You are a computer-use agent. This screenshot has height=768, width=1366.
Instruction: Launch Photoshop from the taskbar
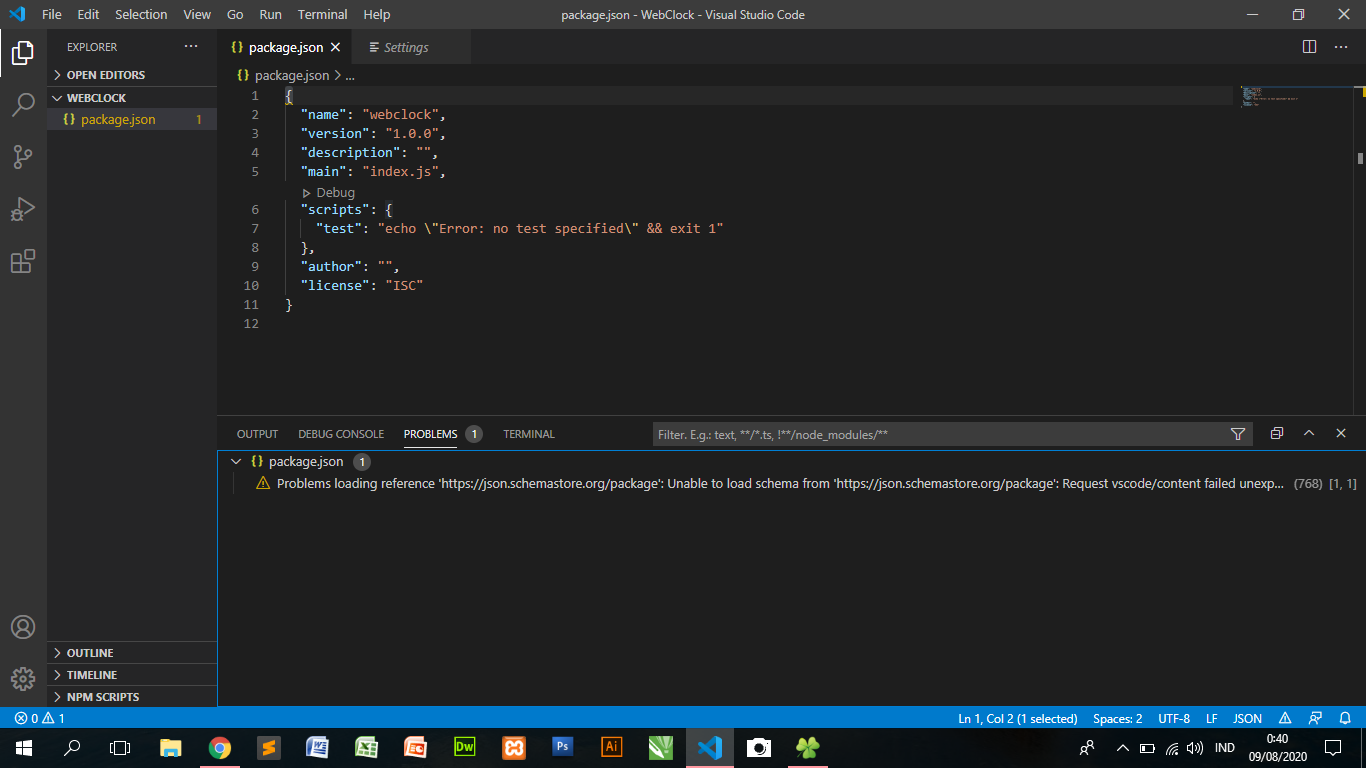(562, 747)
